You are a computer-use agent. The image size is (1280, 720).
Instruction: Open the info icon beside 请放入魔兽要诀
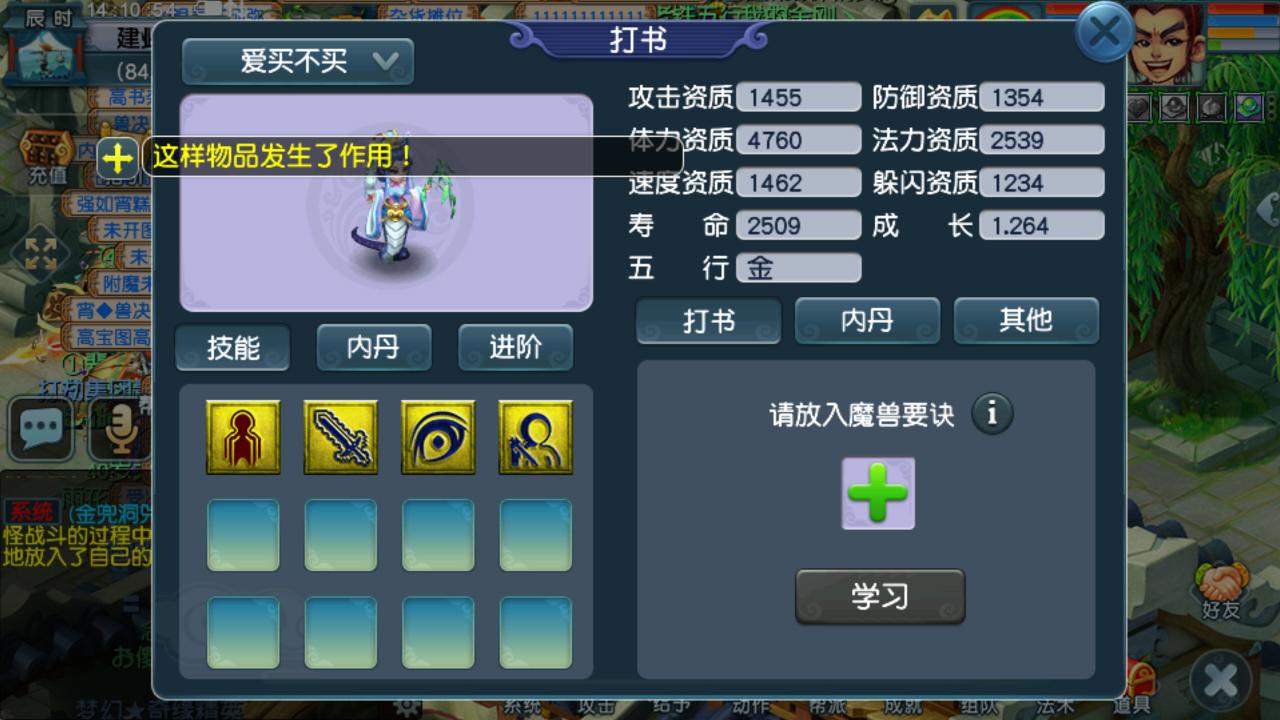992,413
